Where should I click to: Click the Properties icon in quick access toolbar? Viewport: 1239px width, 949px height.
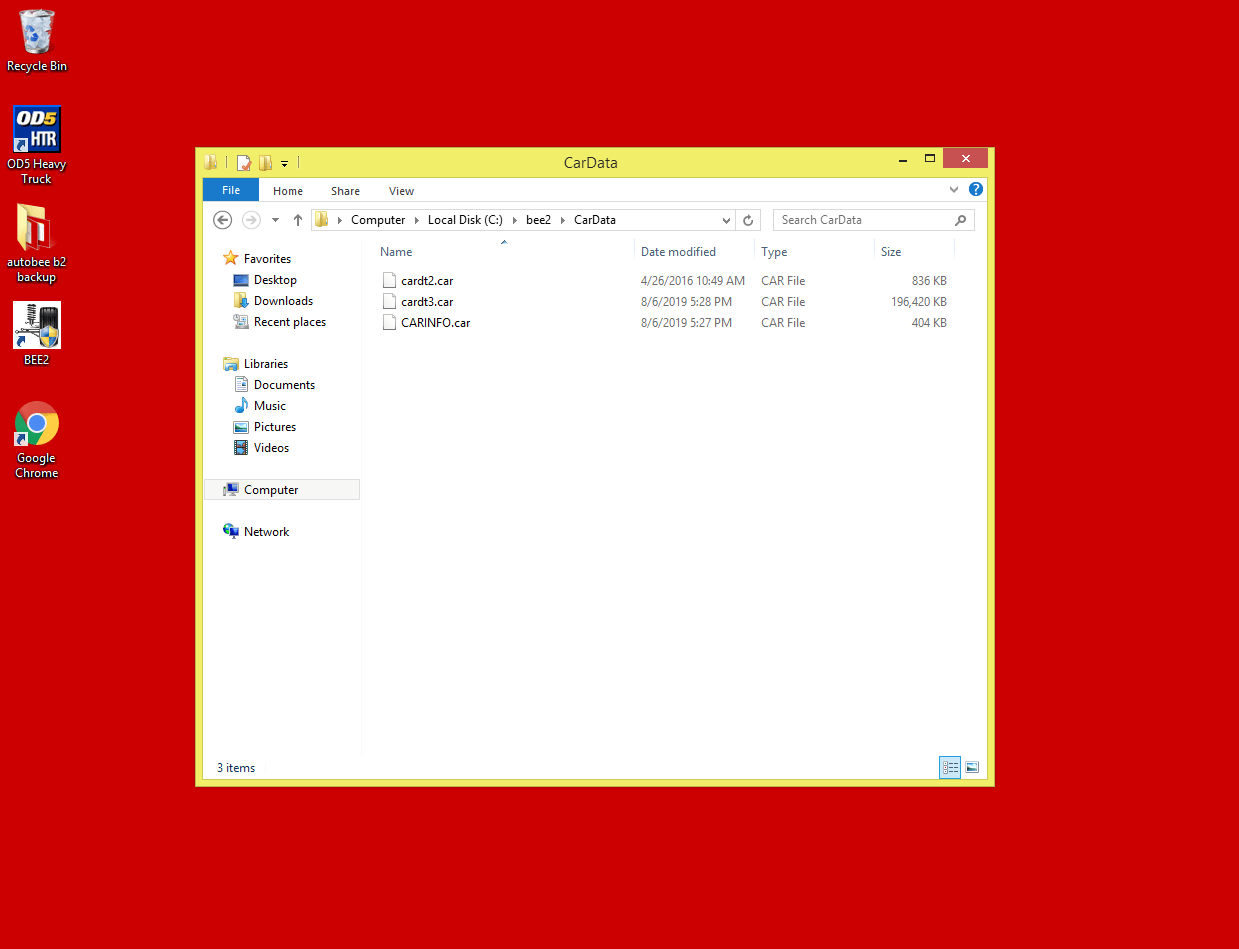tap(243, 162)
